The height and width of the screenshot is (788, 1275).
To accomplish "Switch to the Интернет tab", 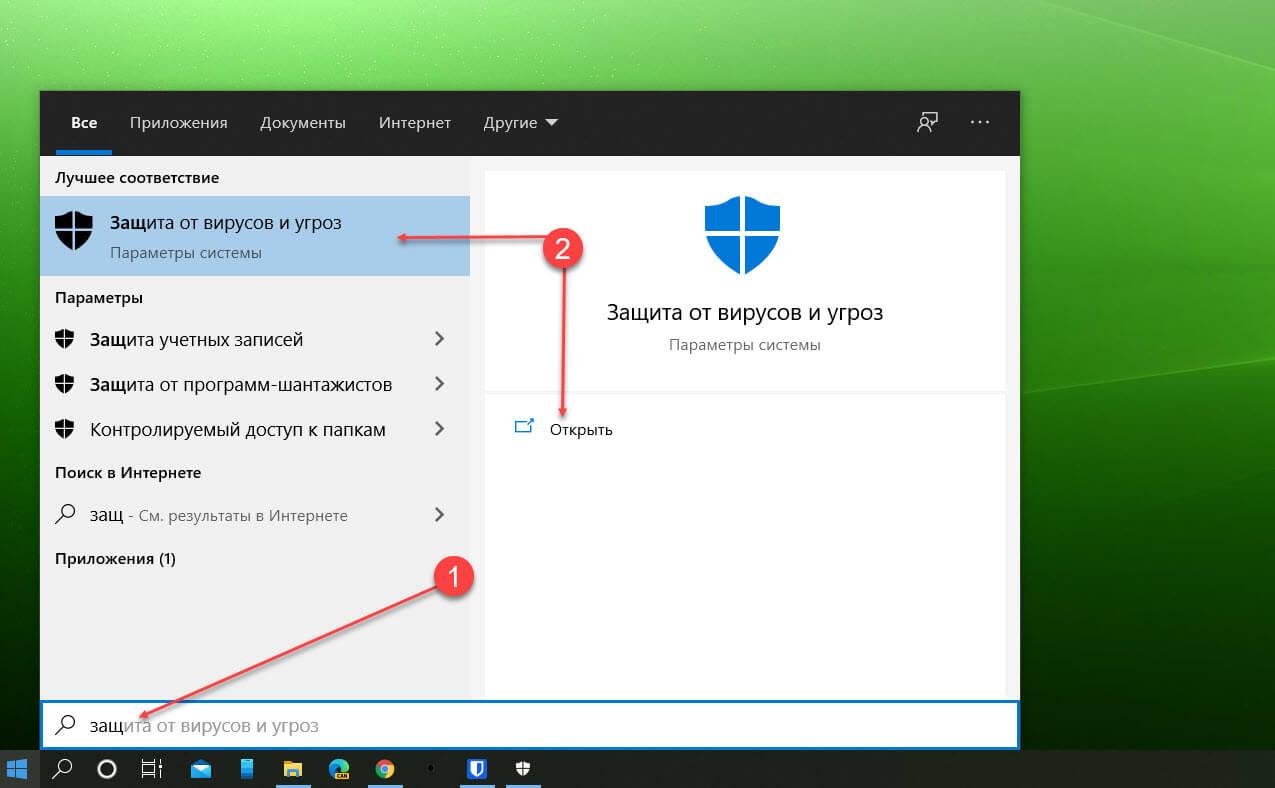I will pyautogui.click(x=415, y=123).
